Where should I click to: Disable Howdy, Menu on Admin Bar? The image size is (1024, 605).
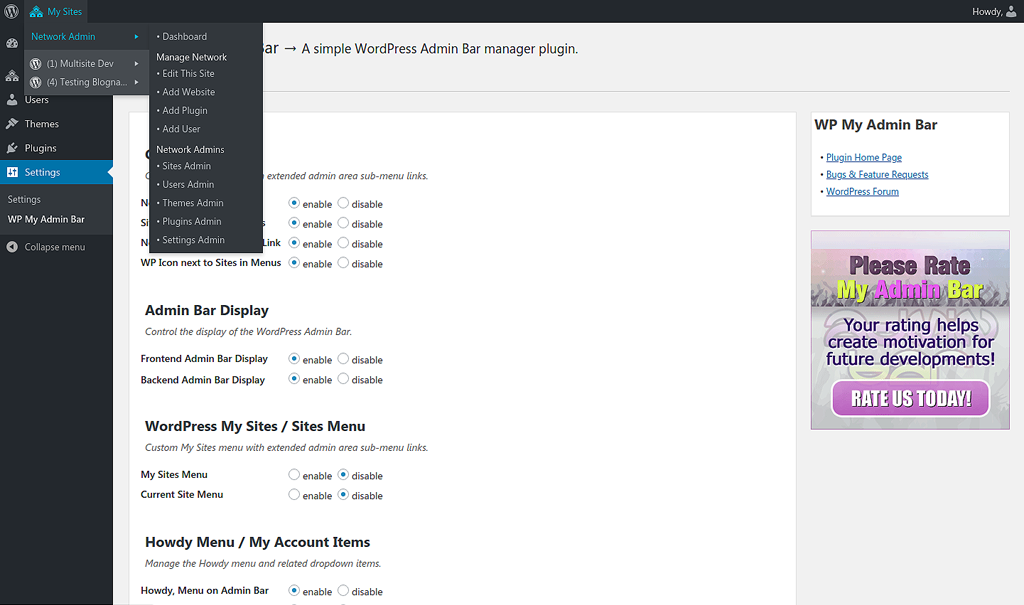(x=343, y=591)
